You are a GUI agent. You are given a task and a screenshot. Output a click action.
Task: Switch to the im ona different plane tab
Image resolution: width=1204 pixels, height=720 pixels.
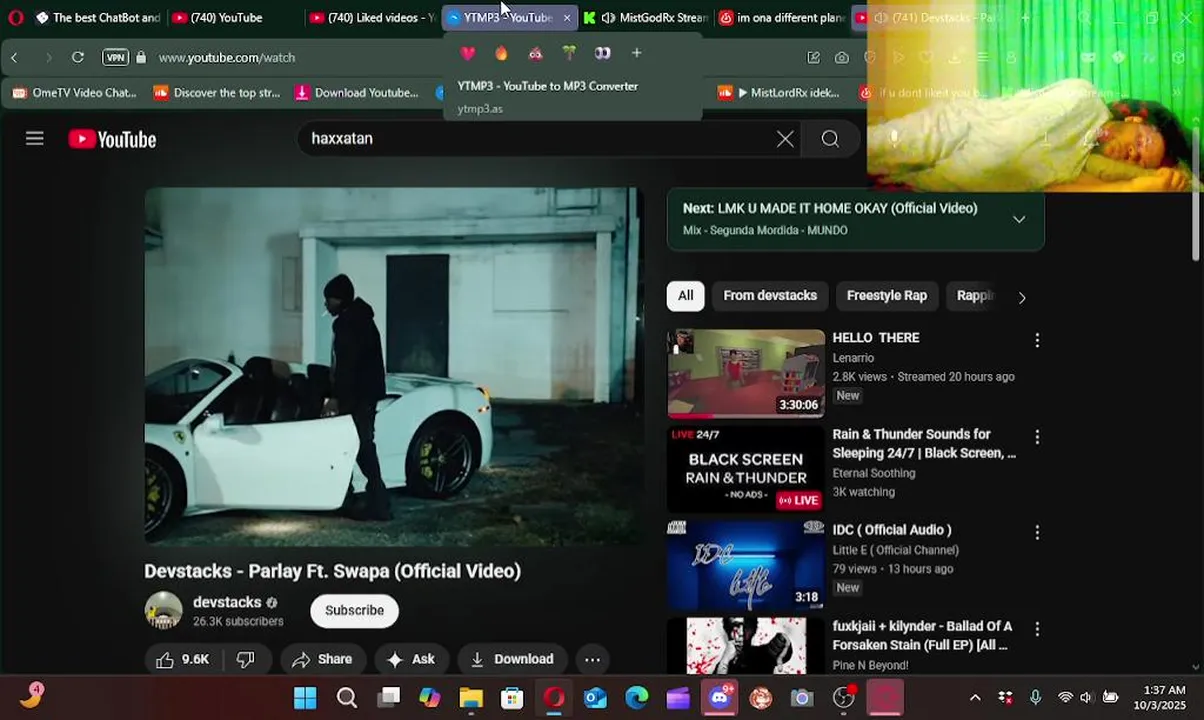point(781,17)
